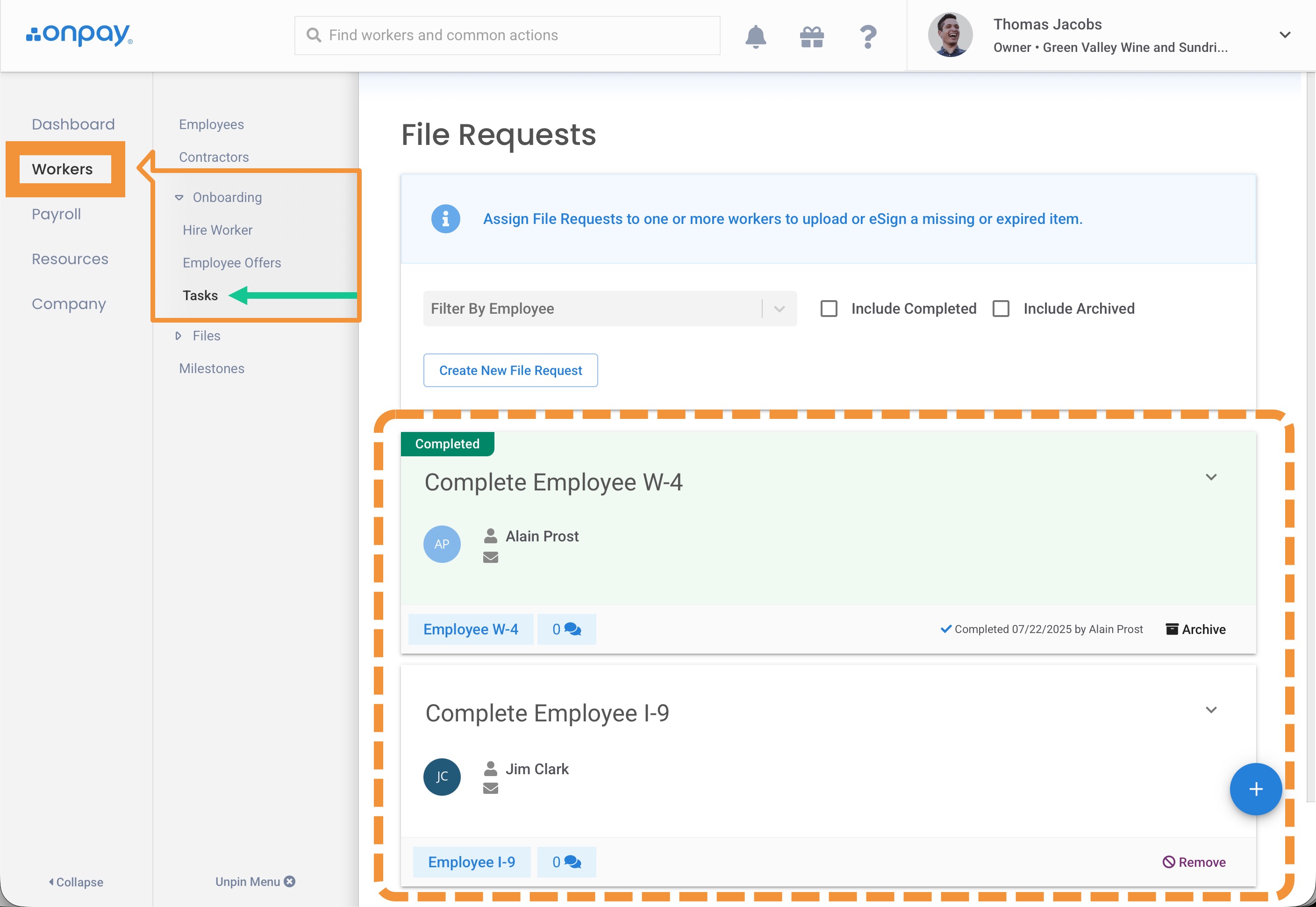The width and height of the screenshot is (1316, 907).
Task: Open help question mark icon
Action: point(868,37)
